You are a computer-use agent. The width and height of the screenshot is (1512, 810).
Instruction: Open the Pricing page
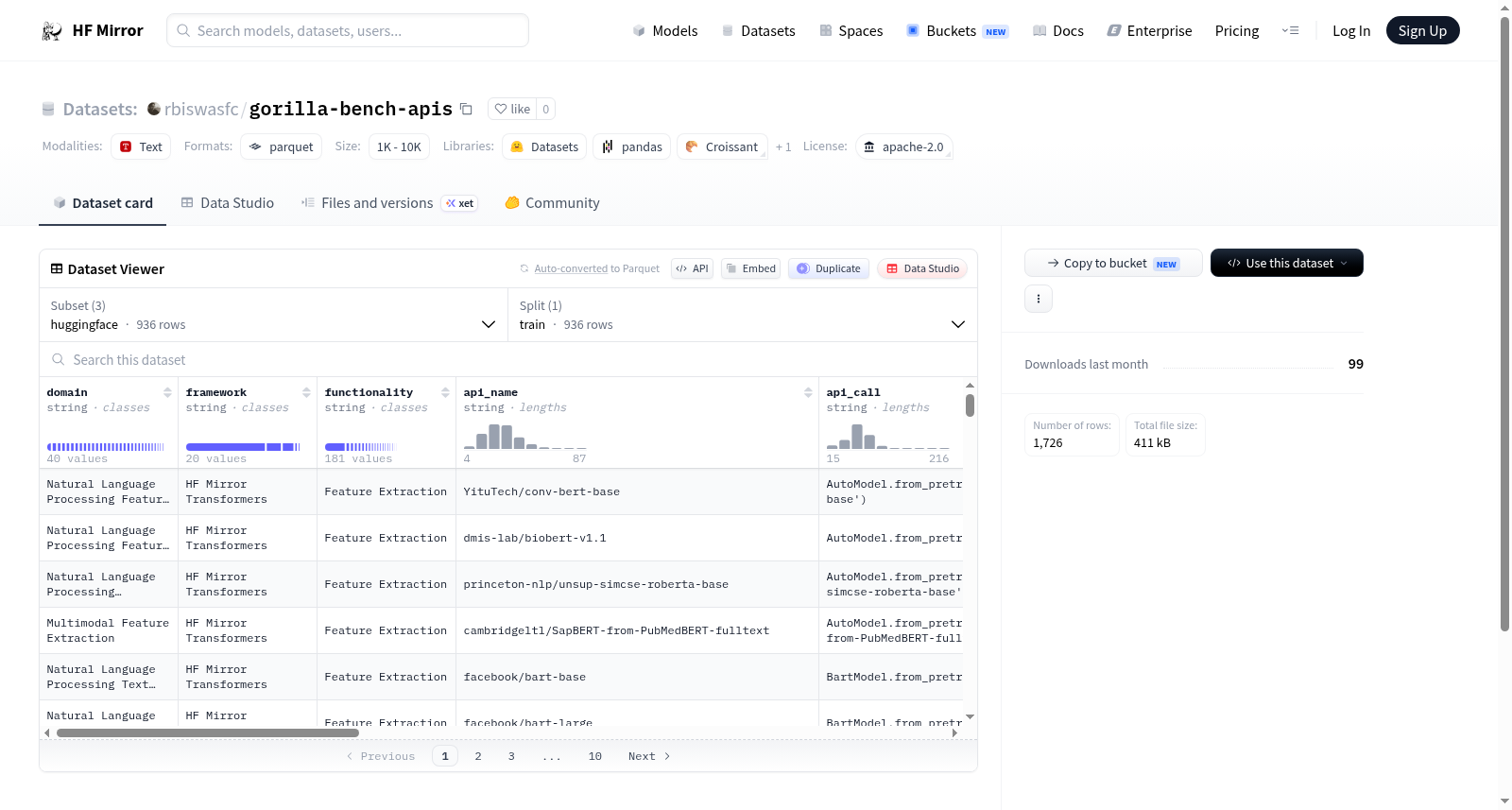coord(1237,31)
